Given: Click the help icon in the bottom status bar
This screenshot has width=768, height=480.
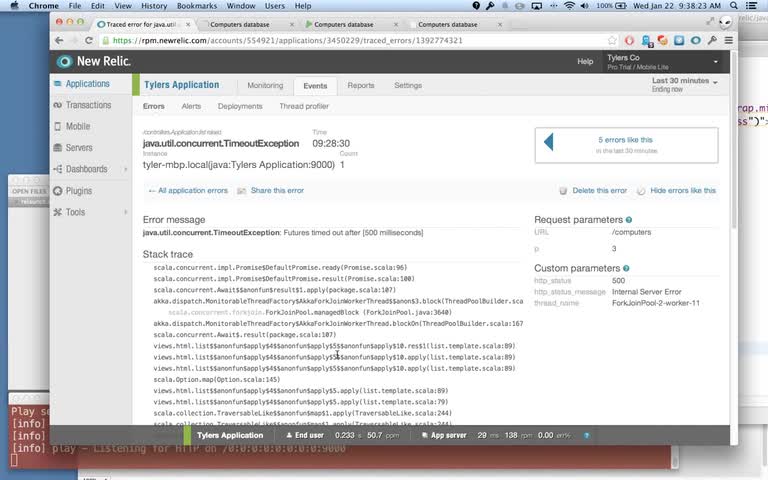Looking at the screenshot, I should click(586, 435).
